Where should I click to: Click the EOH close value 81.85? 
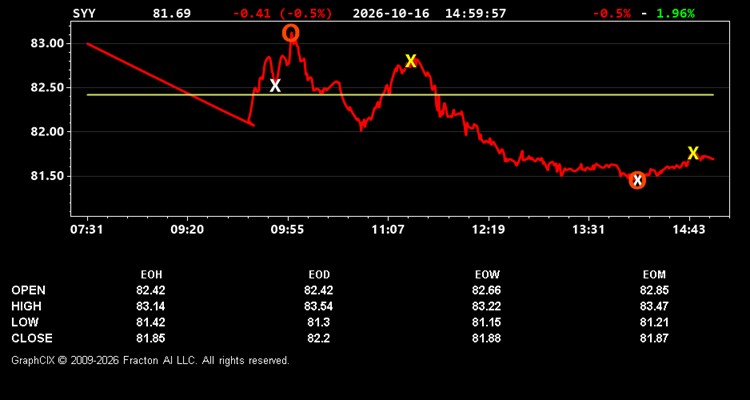click(x=150, y=338)
